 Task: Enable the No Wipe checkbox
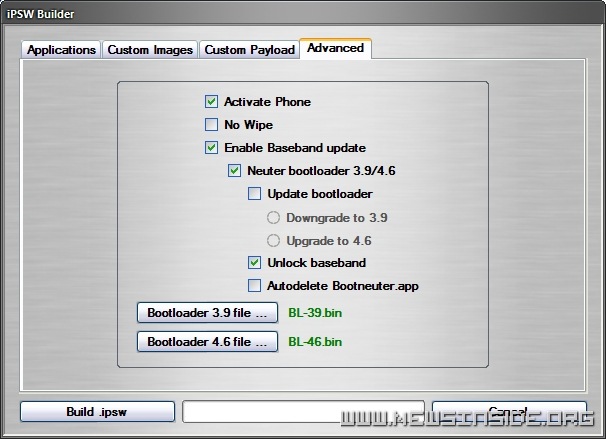(x=211, y=125)
